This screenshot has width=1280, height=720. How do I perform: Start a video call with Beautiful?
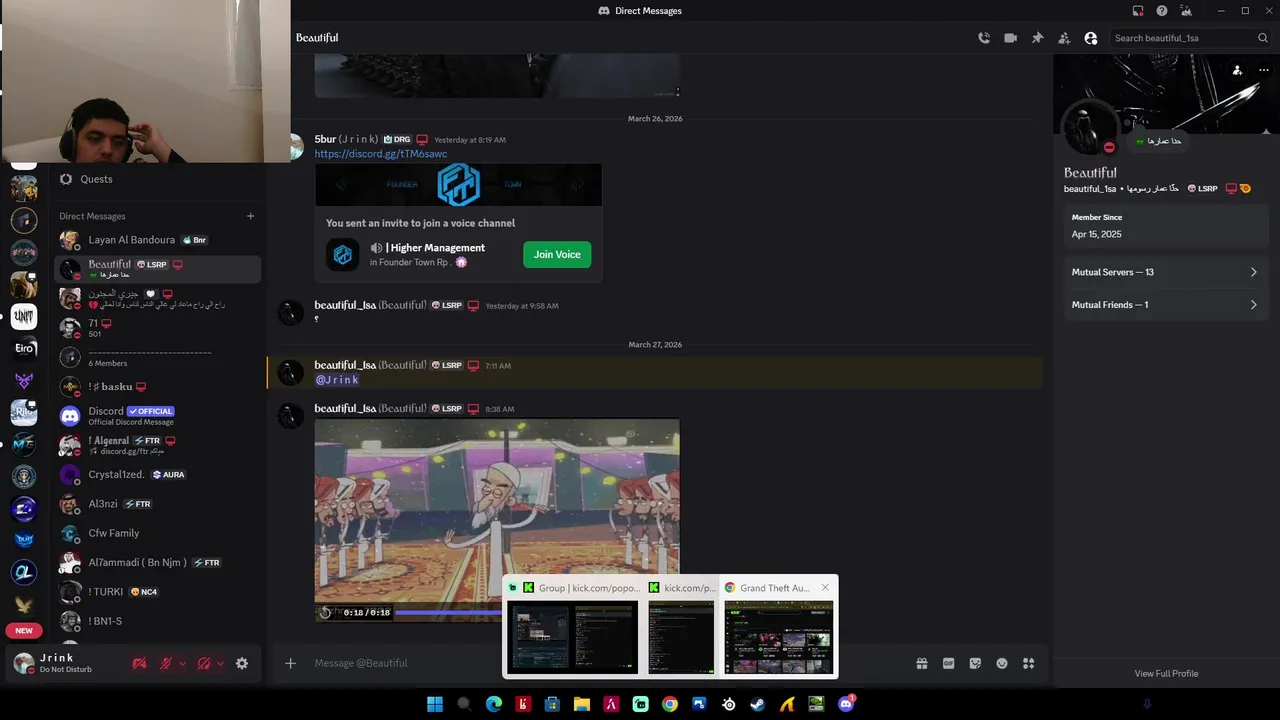1010,38
